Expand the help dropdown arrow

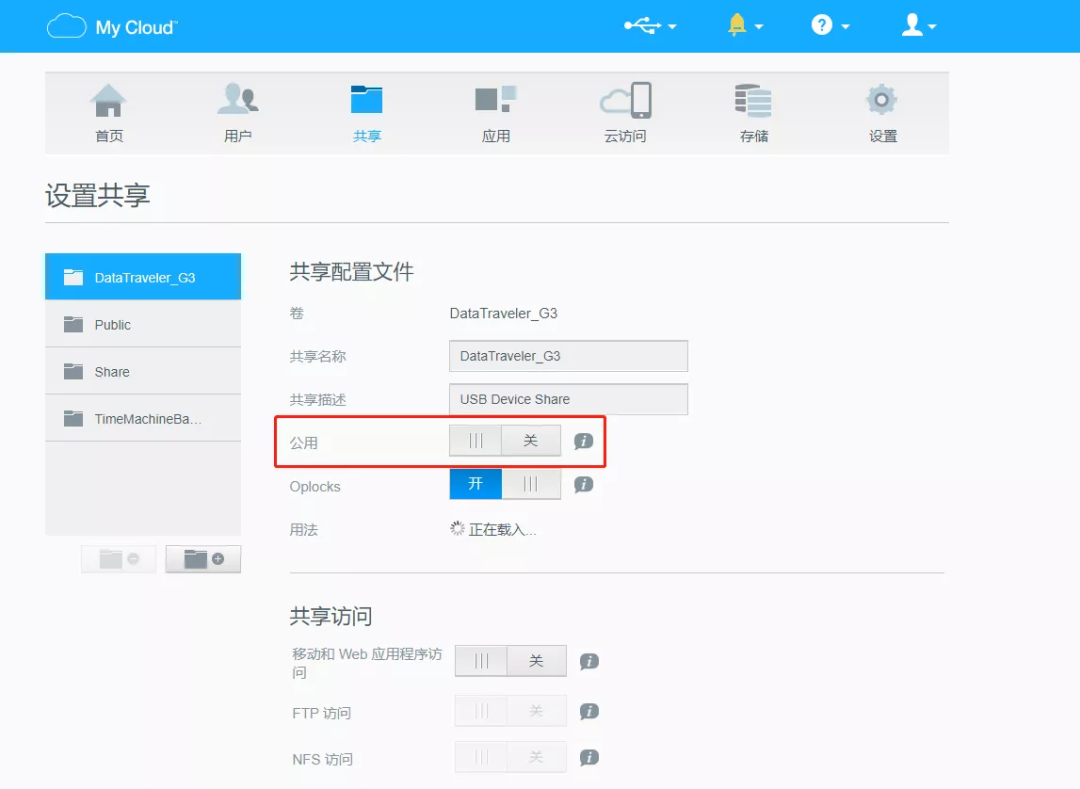click(845, 27)
